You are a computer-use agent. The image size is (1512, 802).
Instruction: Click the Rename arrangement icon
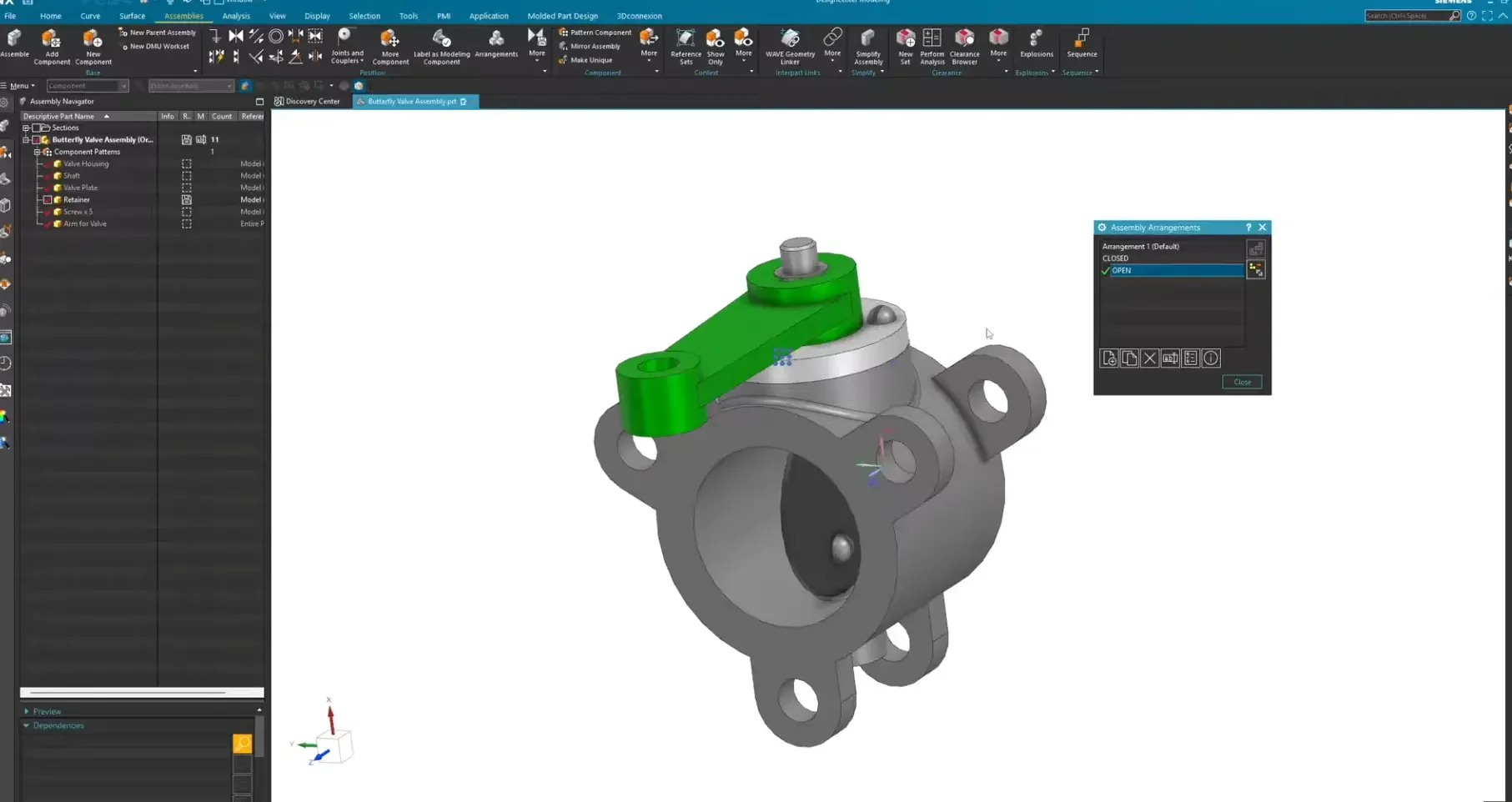point(1170,358)
